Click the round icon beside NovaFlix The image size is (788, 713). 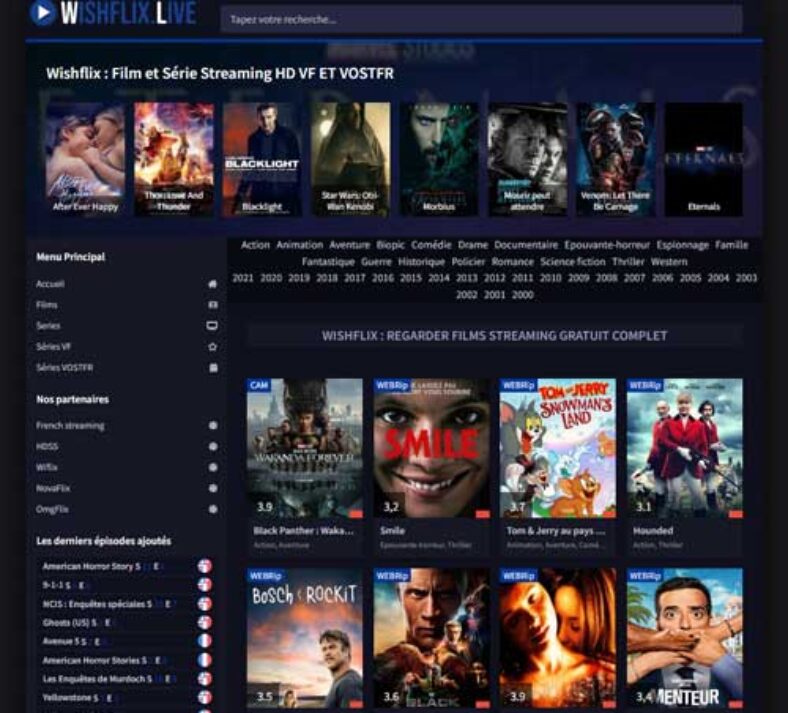point(213,488)
